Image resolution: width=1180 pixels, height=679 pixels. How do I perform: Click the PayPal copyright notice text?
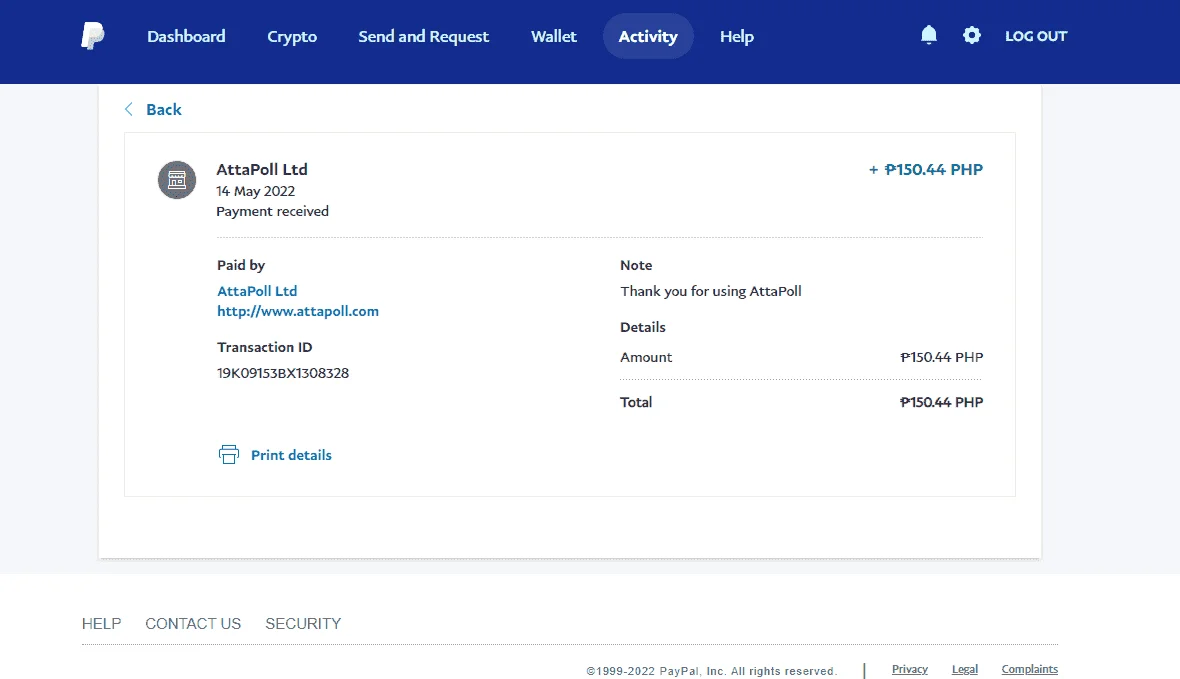711,671
